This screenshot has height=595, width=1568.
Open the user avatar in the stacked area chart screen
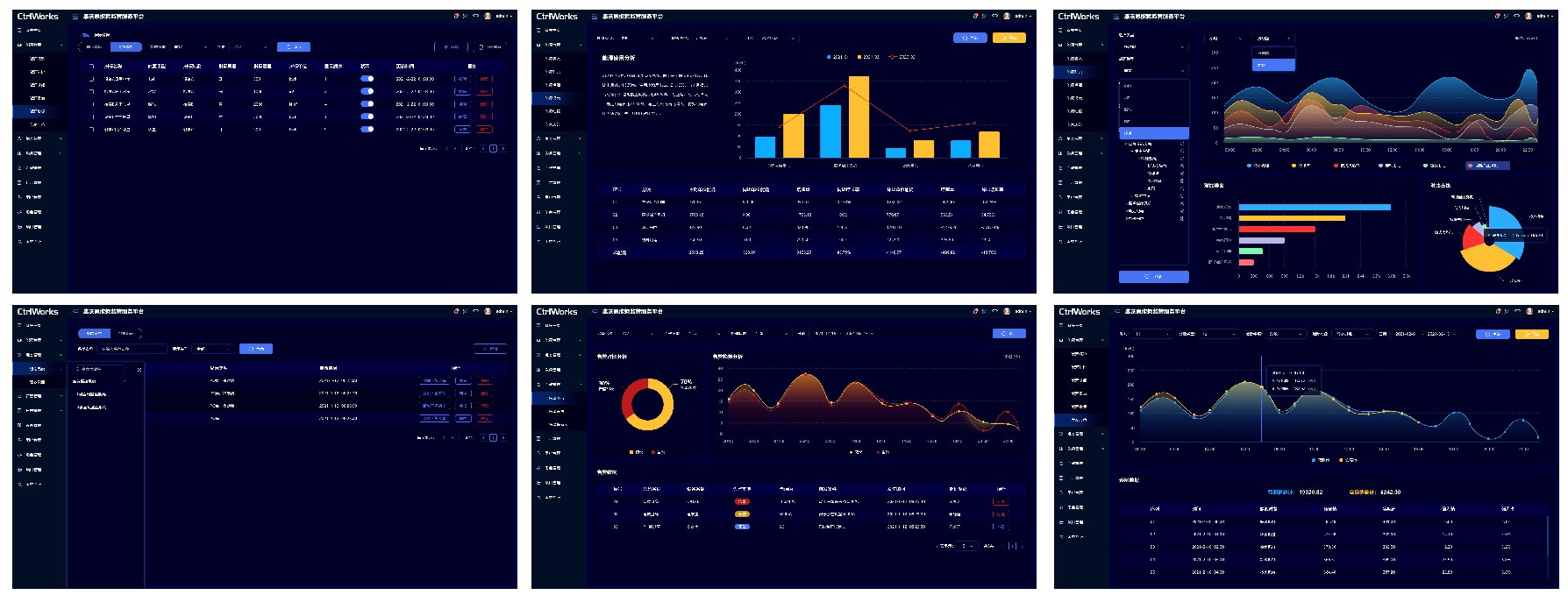[1529, 16]
